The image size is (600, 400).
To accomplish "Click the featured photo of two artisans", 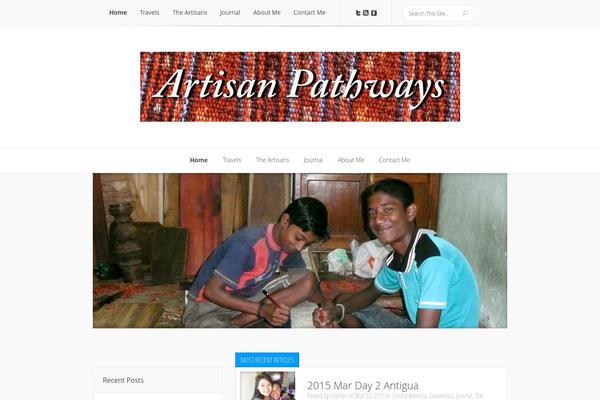I will pos(300,251).
